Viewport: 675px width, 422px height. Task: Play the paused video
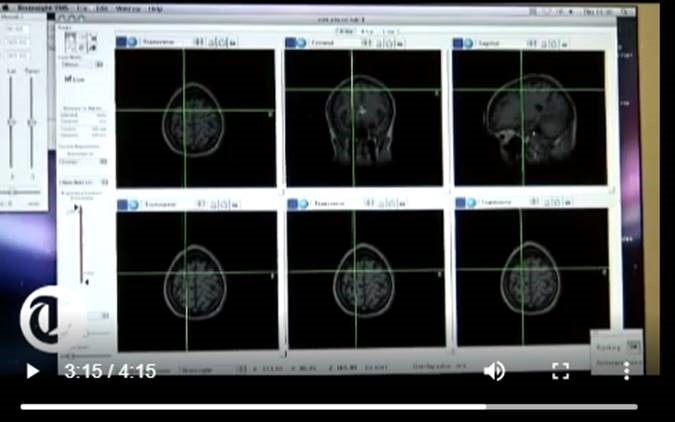[32, 371]
